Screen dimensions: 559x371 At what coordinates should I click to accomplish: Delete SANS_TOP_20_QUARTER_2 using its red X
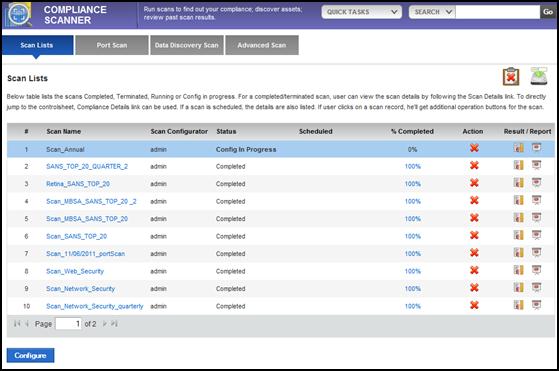tap(474, 166)
